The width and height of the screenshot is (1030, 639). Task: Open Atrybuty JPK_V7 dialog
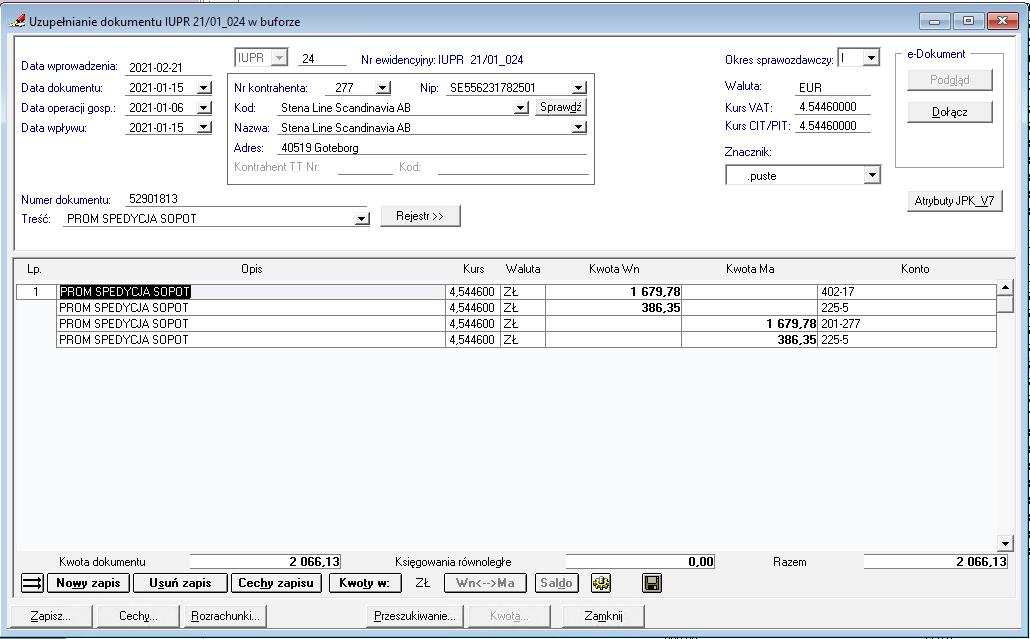click(954, 201)
